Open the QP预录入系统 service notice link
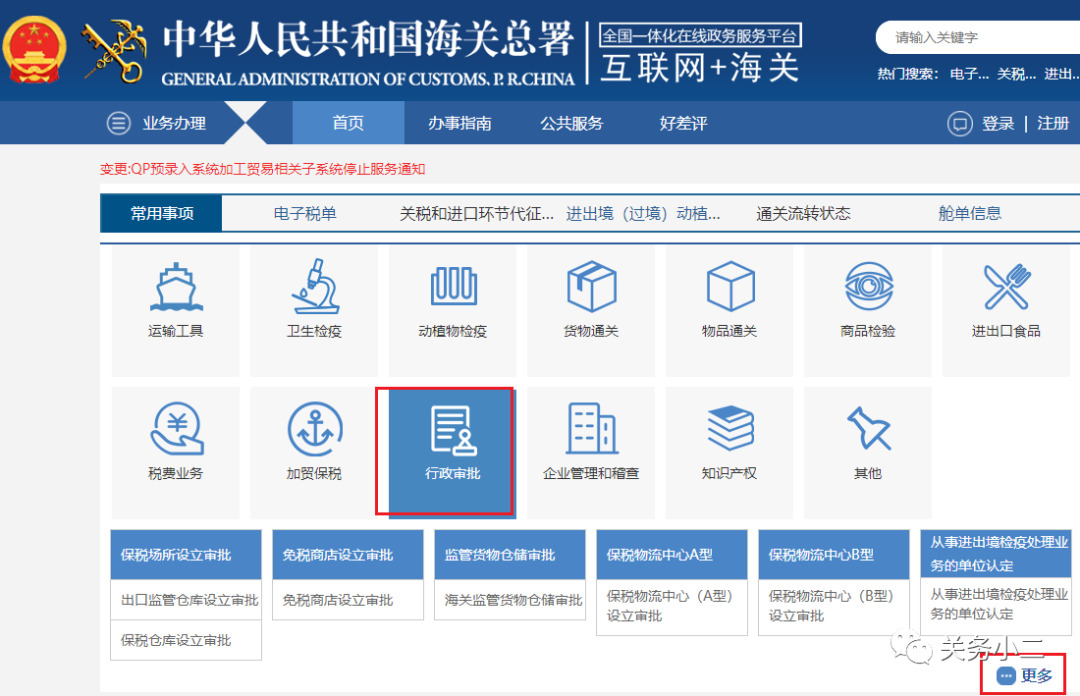 [263, 169]
